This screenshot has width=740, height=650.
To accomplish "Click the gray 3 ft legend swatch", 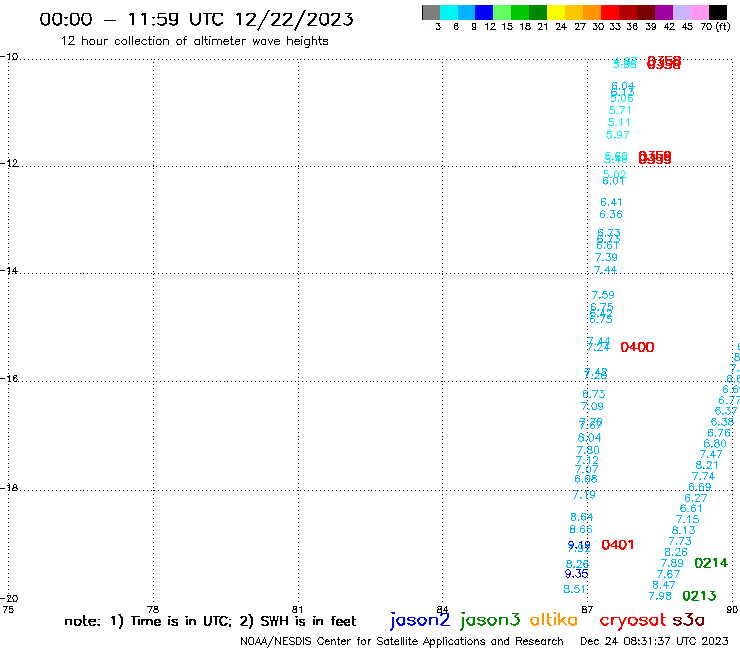I will [431, 12].
